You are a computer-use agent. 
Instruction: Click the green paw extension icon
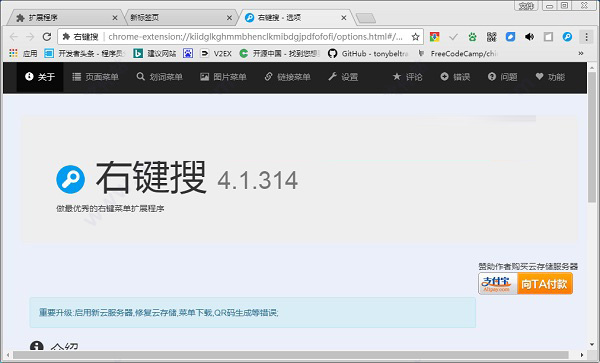click(x=472, y=37)
